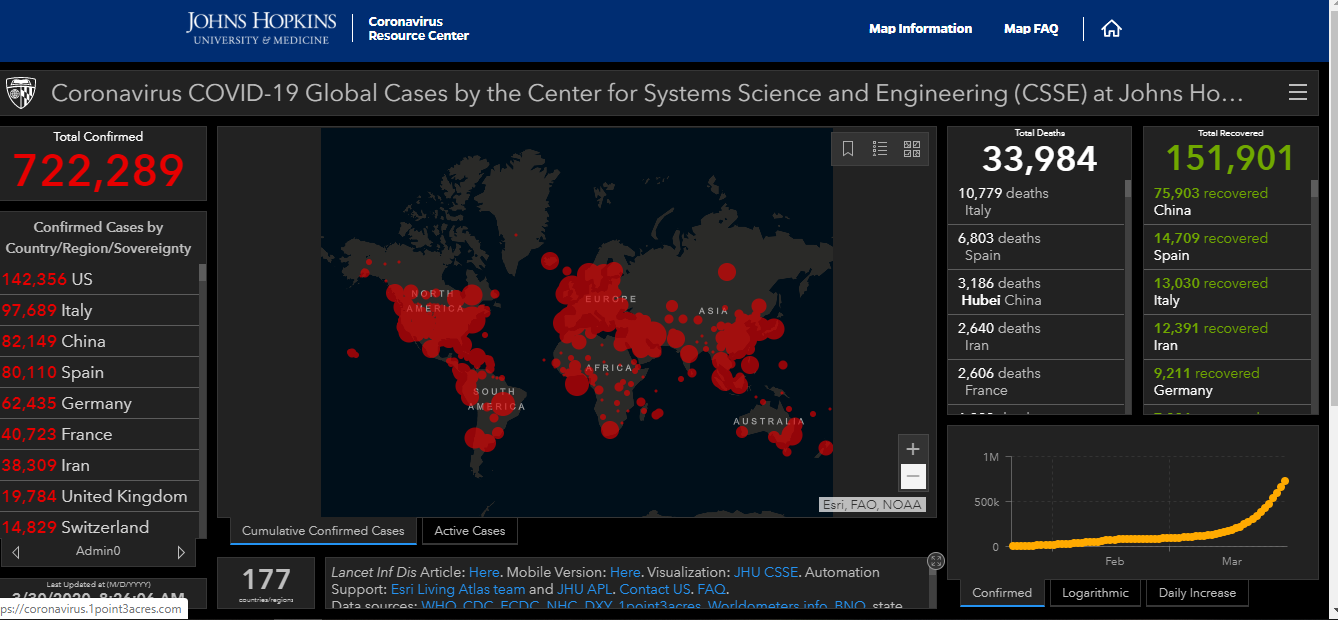
Task: Select the '38,309 Iran' confirmed row
Action: [x=99, y=465]
